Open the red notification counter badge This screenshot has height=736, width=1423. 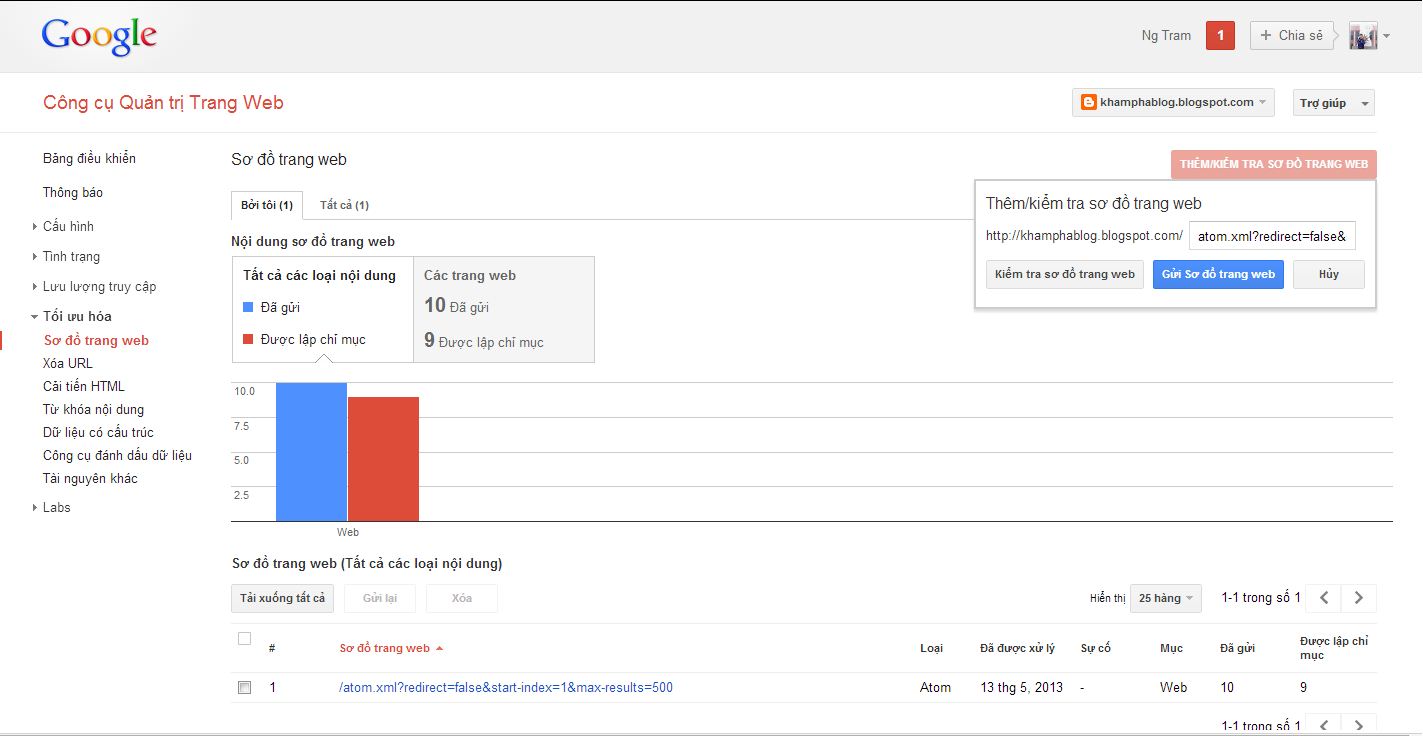click(x=1220, y=35)
